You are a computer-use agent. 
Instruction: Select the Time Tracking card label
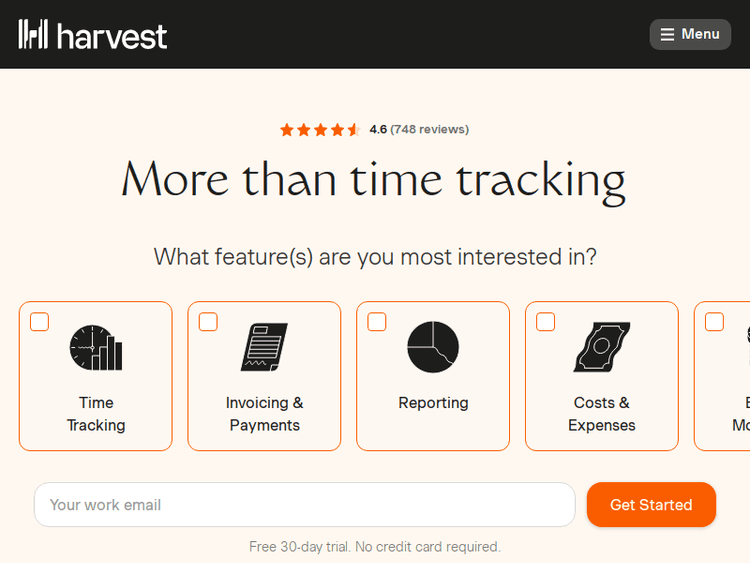96,414
